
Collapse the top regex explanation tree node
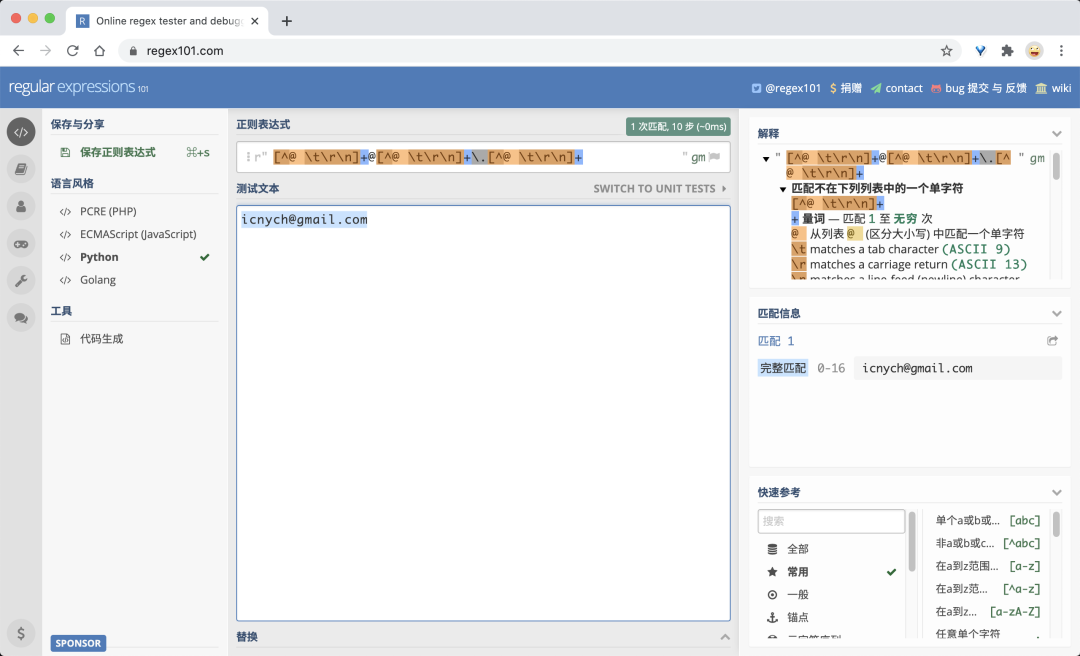(766, 159)
